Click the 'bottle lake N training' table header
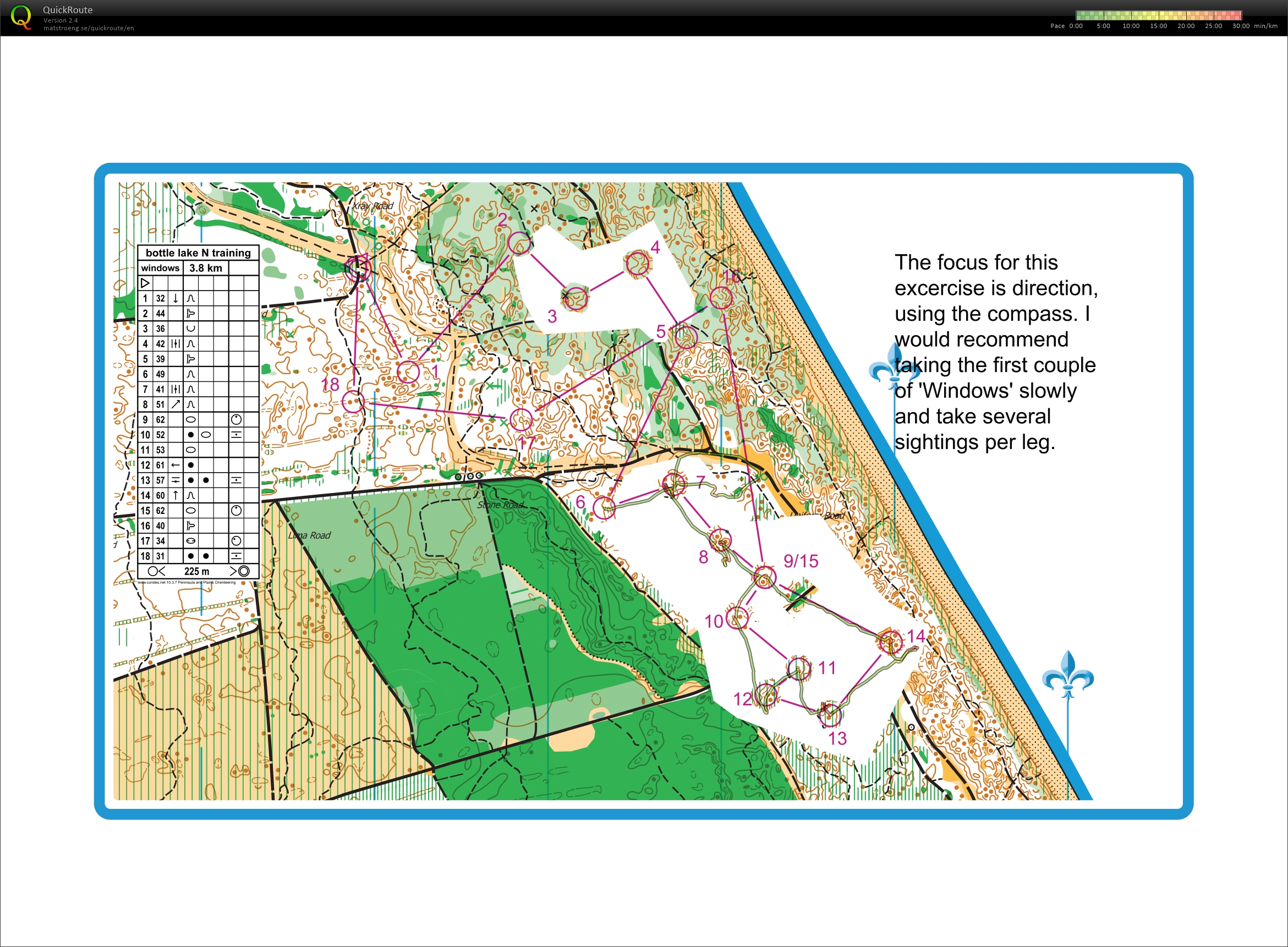Screen dimensions: 1288x947 pos(198,253)
